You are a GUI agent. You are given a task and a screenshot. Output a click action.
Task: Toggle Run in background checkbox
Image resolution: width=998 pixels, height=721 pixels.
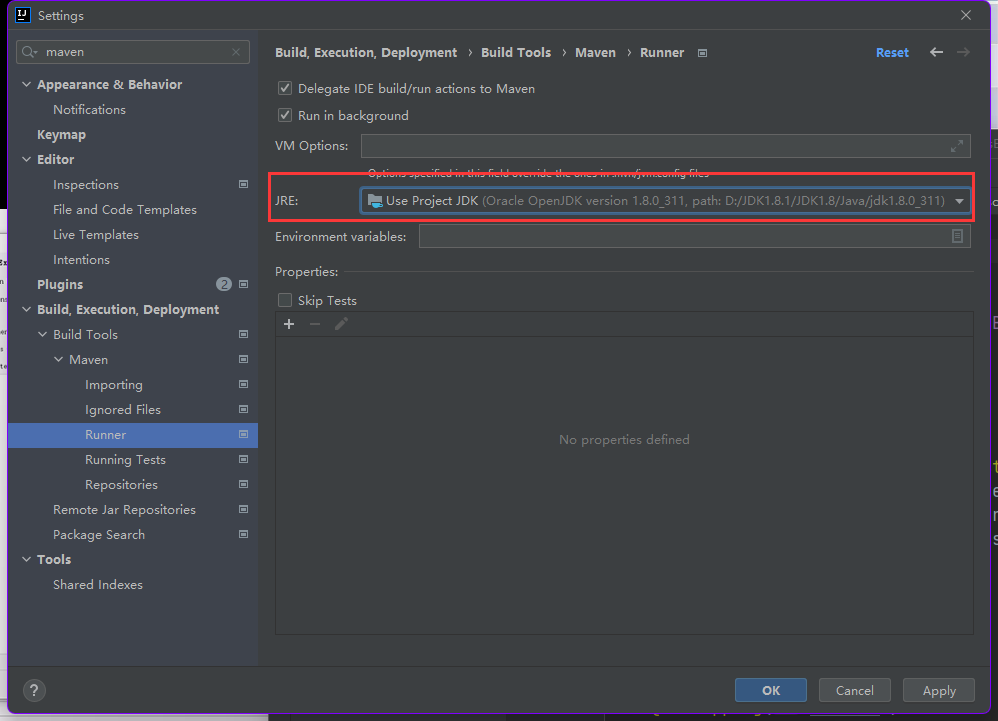pyautogui.click(x=285, y=116)
